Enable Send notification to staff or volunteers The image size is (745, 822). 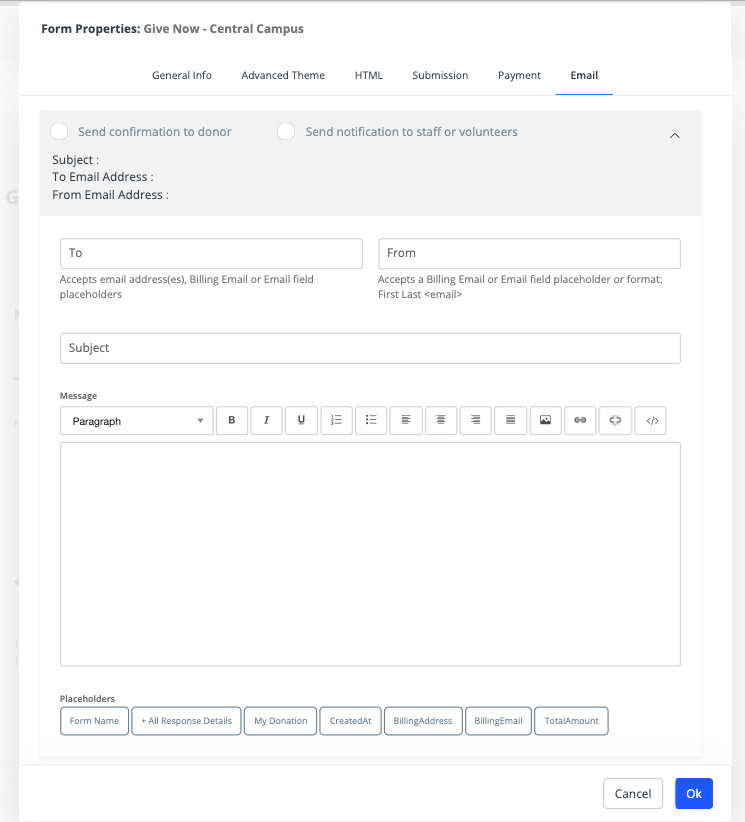click(286, 132)
